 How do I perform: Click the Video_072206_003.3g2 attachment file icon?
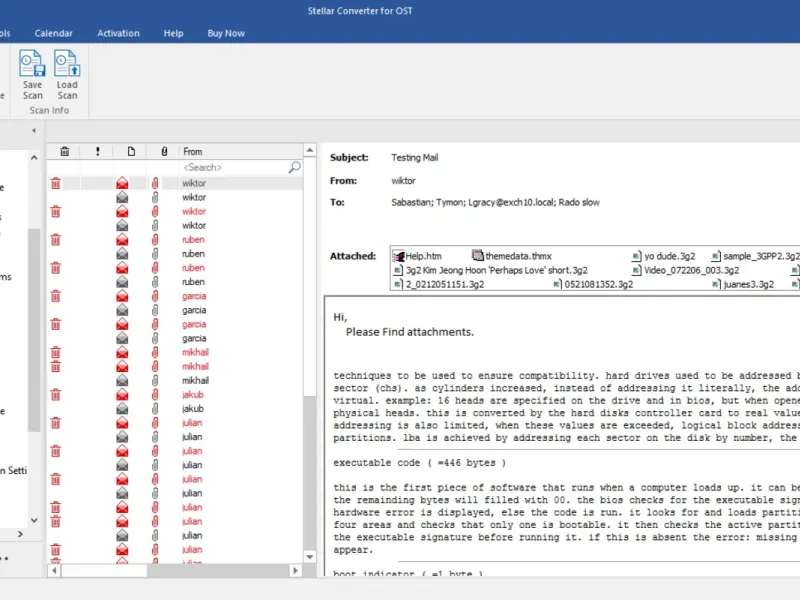click(636, 270)
